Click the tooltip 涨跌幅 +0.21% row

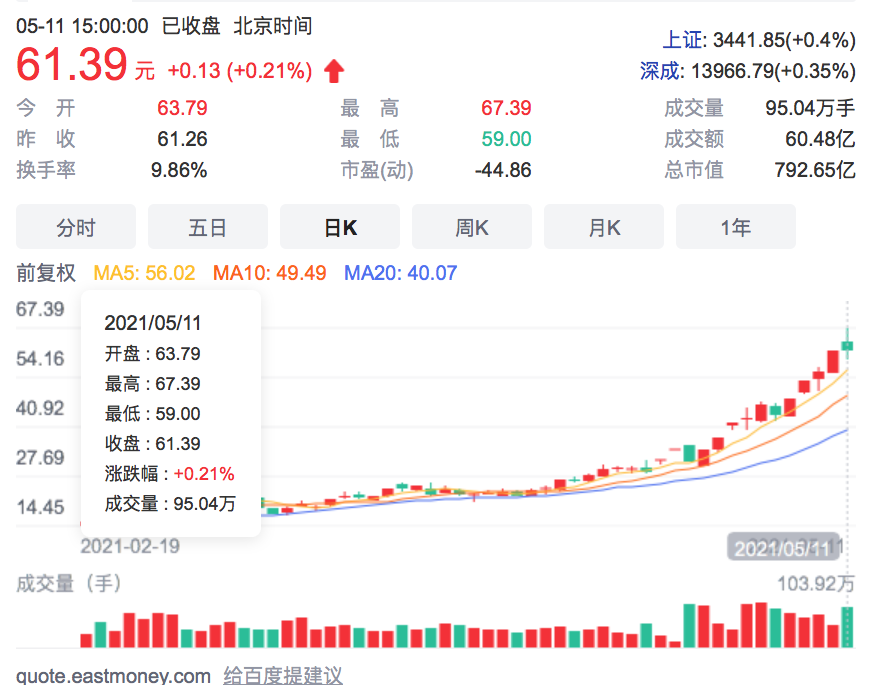[169, 474]
